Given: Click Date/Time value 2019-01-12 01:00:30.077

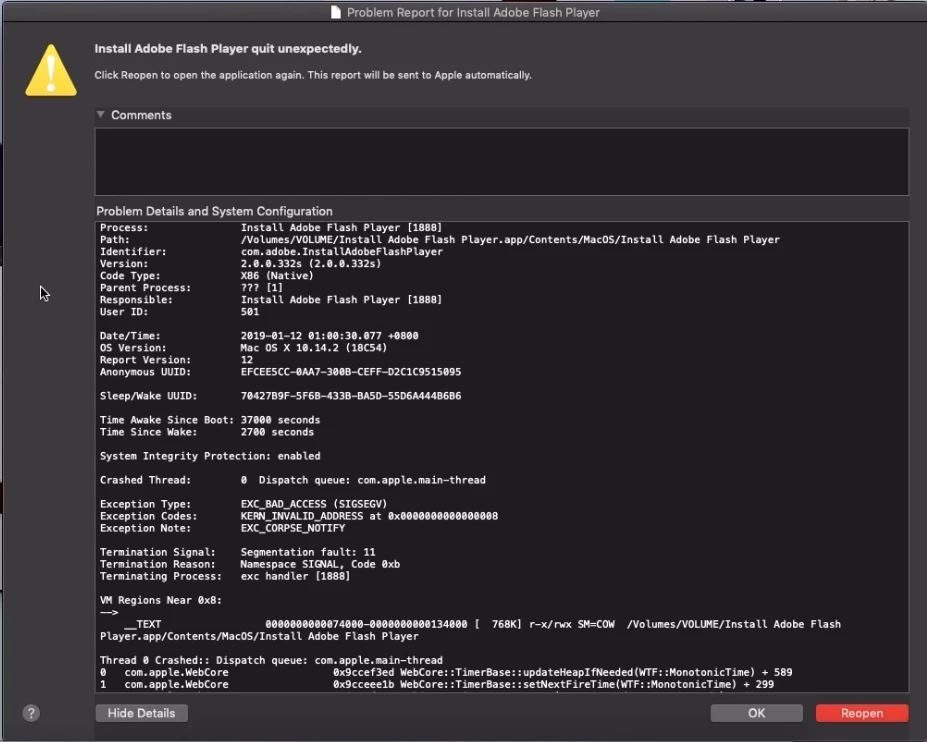Looking at the screenshot, I should click(329, 336).
